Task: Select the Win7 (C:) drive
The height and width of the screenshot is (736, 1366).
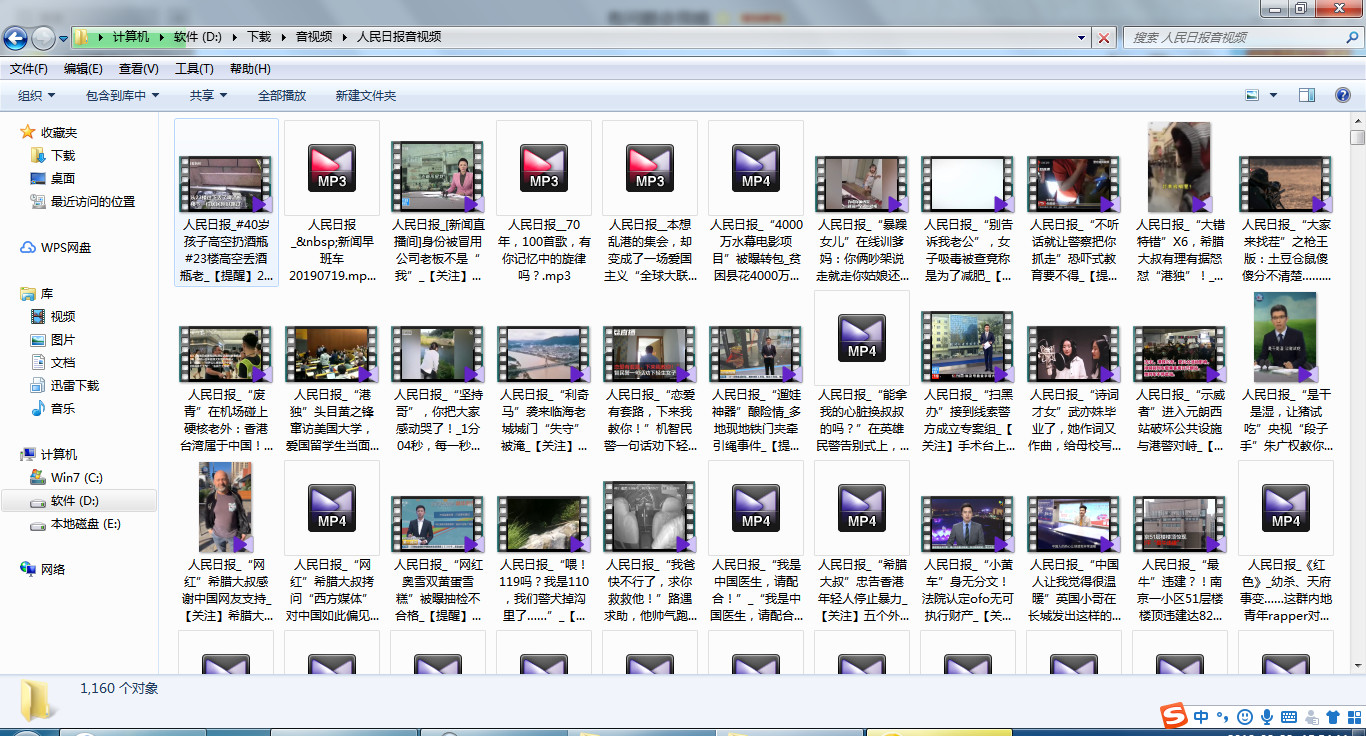Action: coord(77,478)
